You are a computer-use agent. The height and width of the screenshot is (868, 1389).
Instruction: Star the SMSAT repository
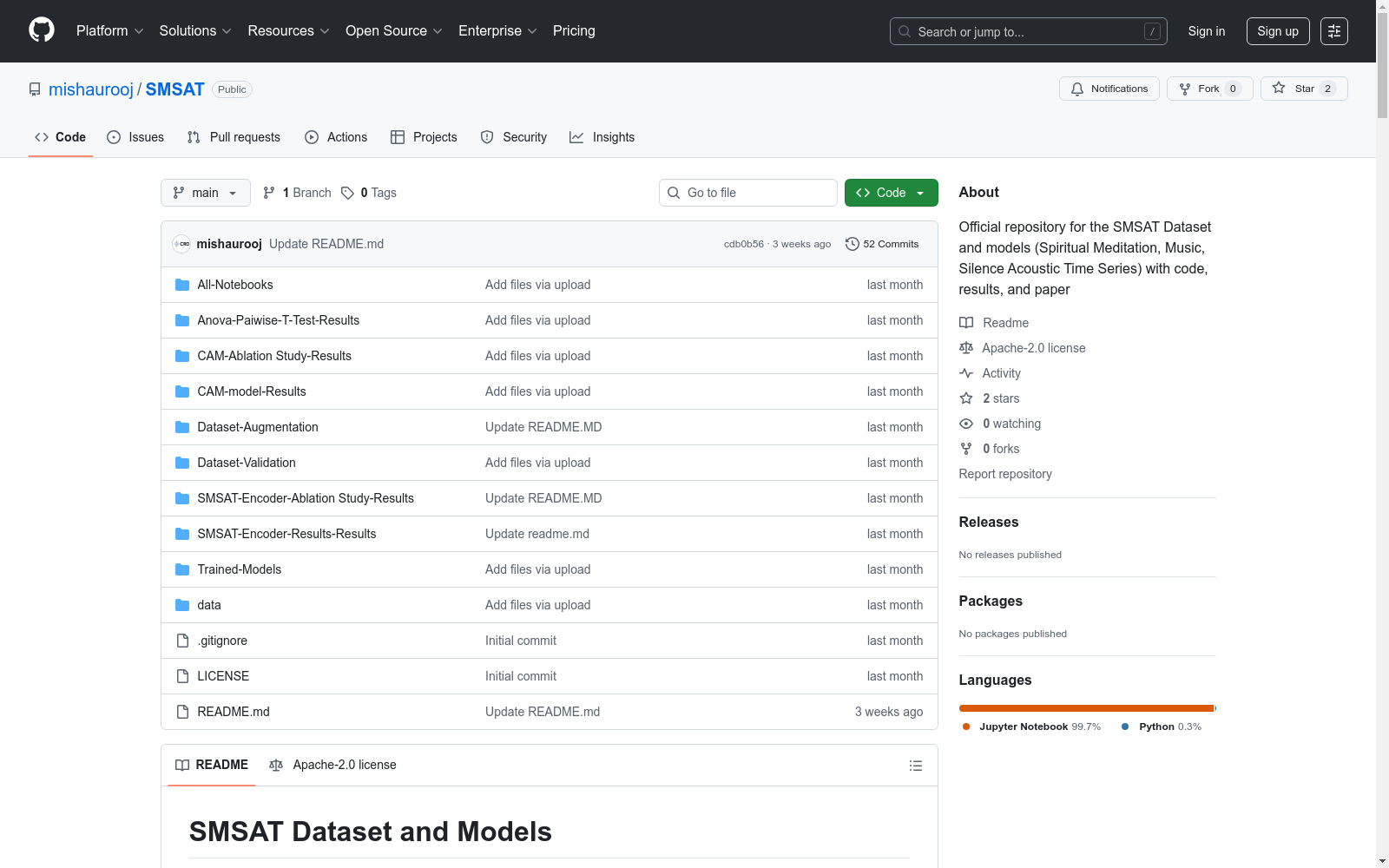coord(1304,89)
